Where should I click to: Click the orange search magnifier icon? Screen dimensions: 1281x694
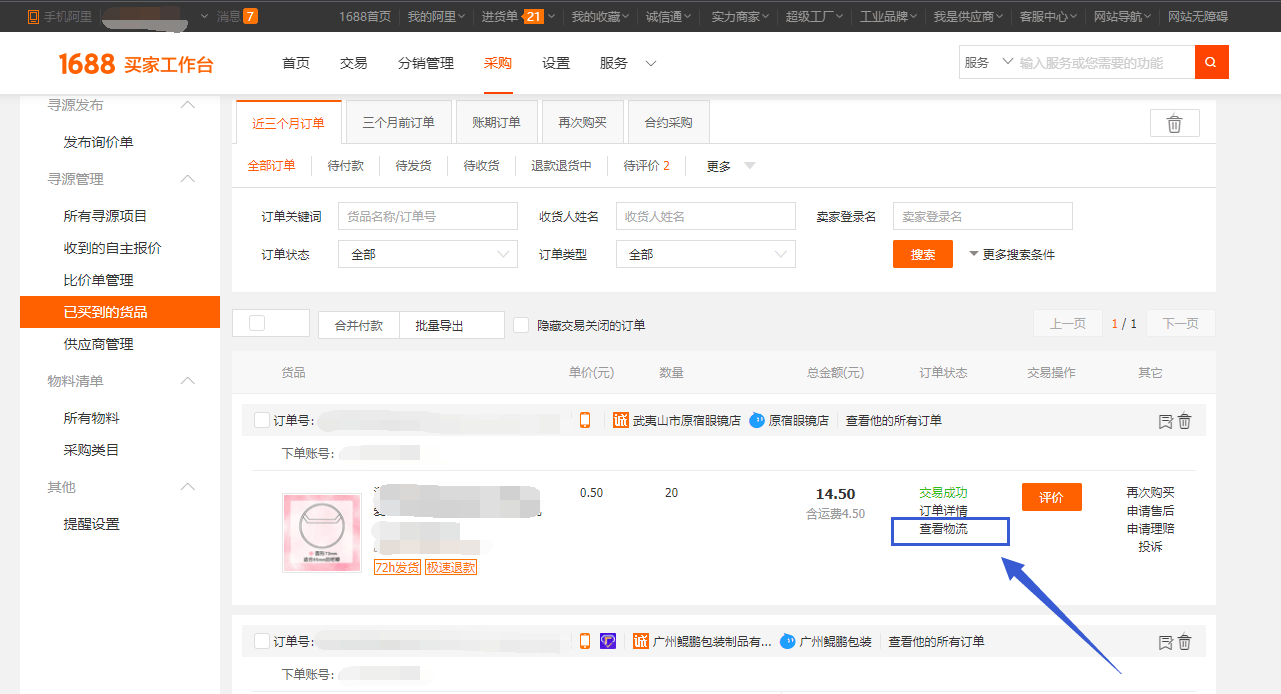(1211, 62)
